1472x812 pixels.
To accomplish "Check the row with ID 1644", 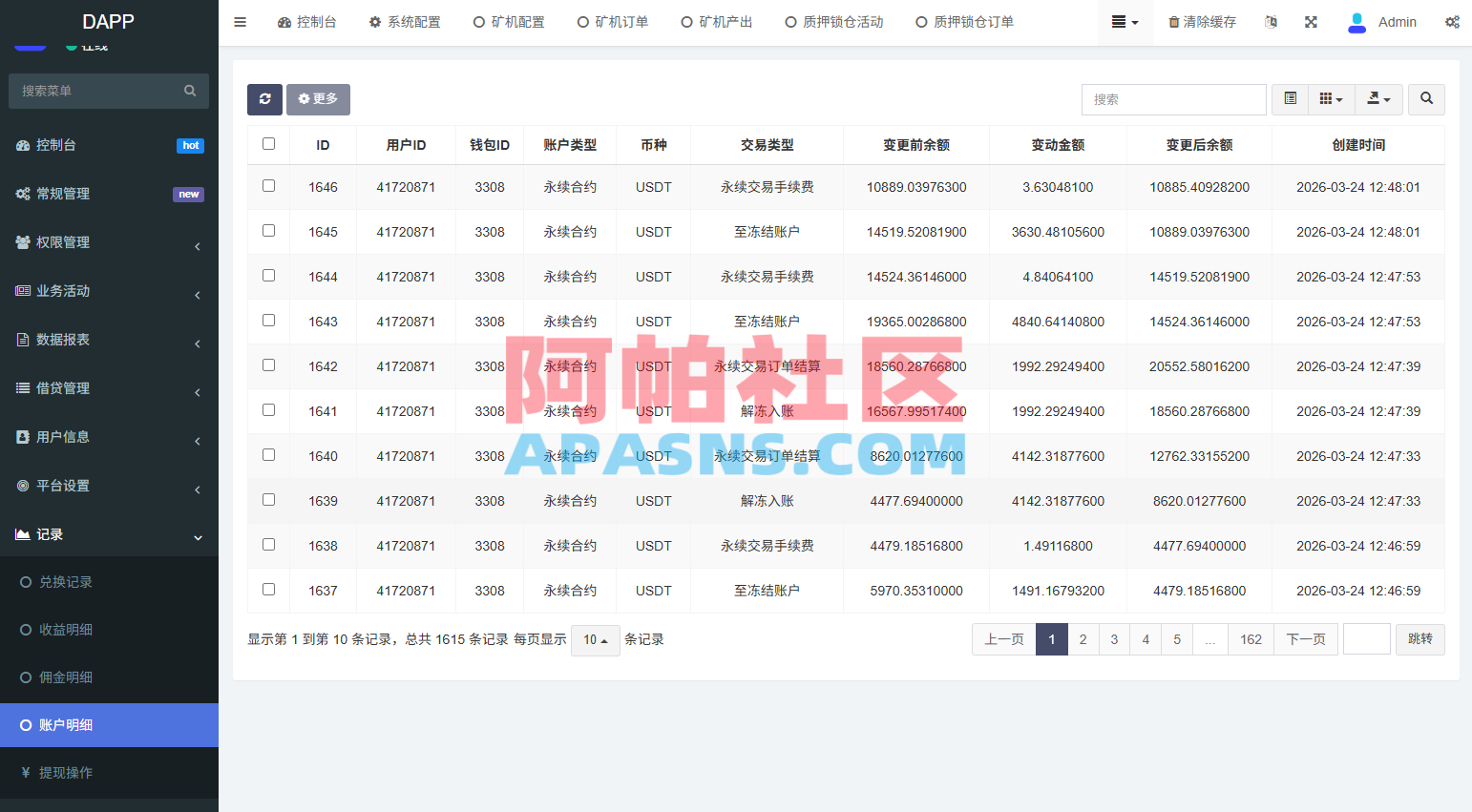I will click(x=268, y=276).
